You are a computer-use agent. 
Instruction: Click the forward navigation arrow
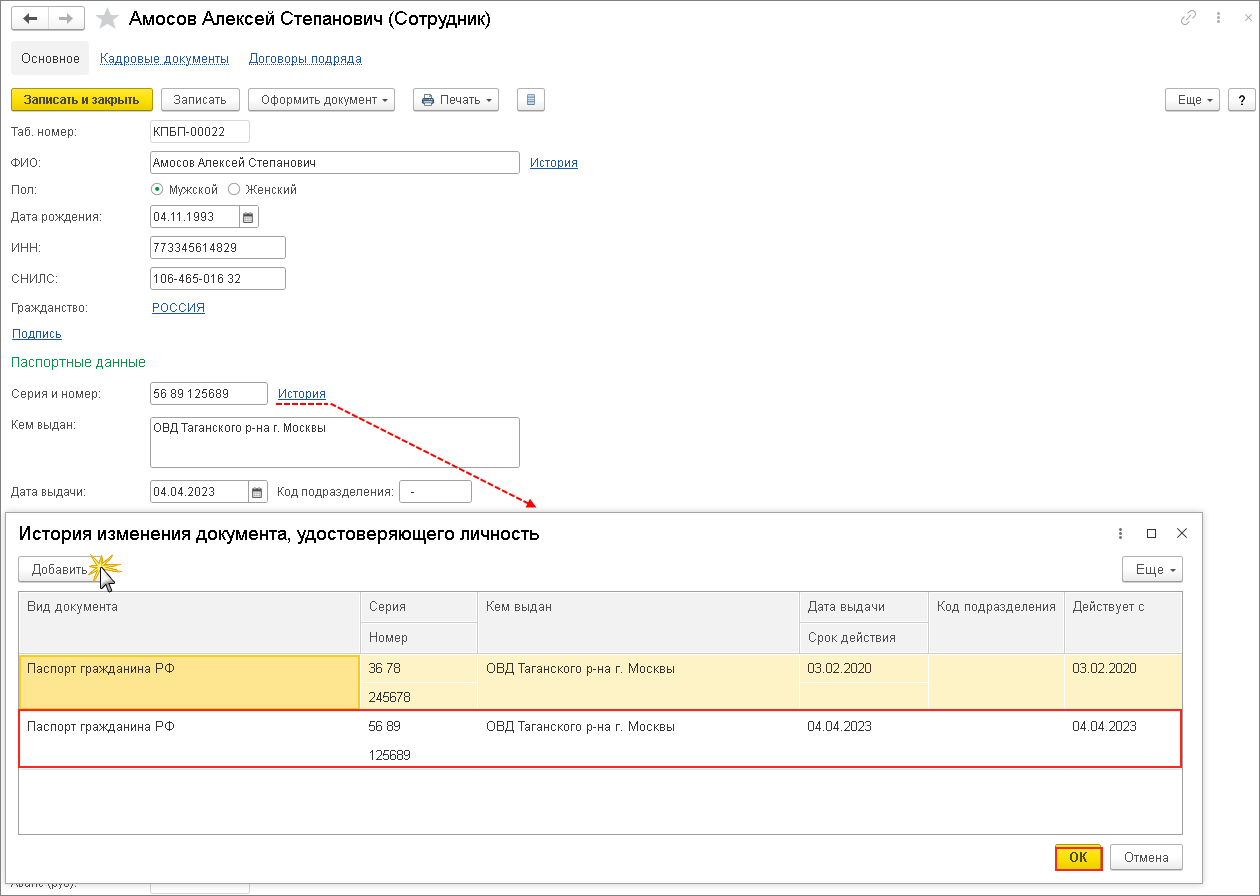[66, 19]
